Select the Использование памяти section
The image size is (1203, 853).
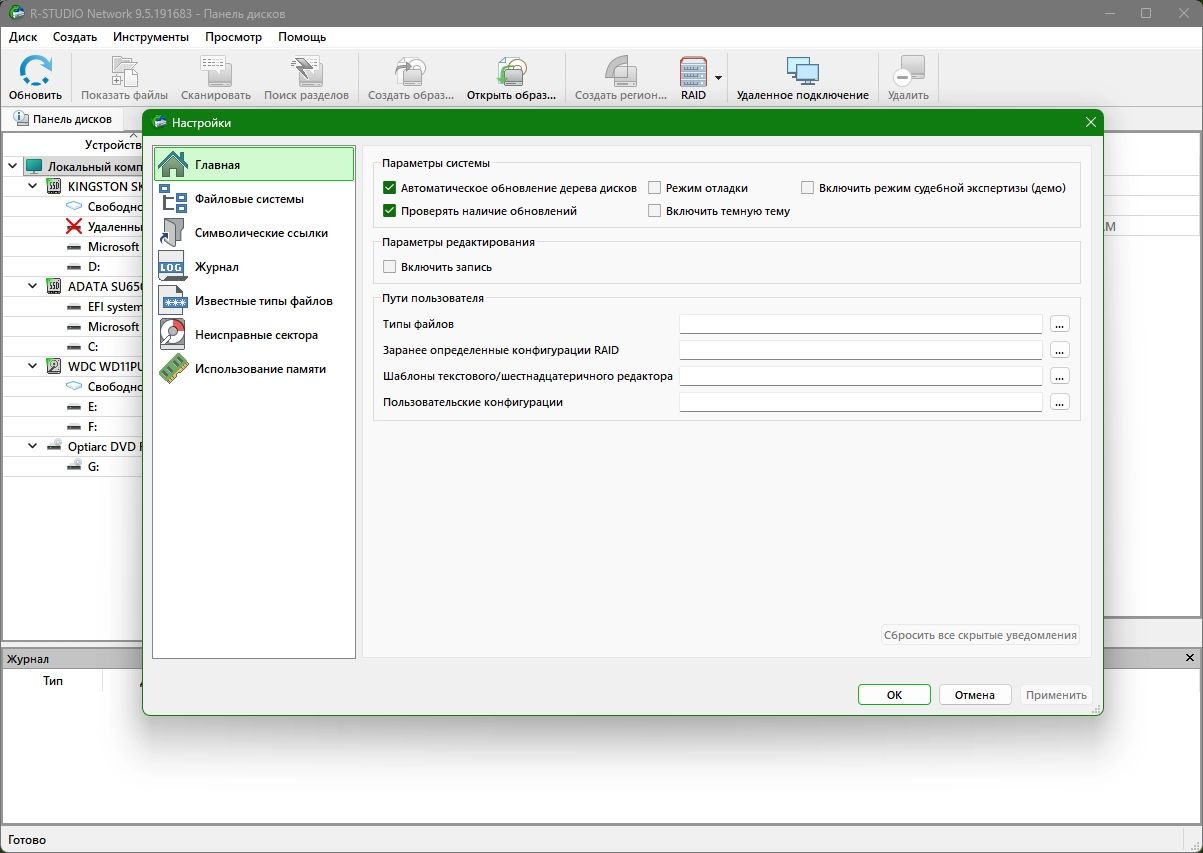click(260, 369)
